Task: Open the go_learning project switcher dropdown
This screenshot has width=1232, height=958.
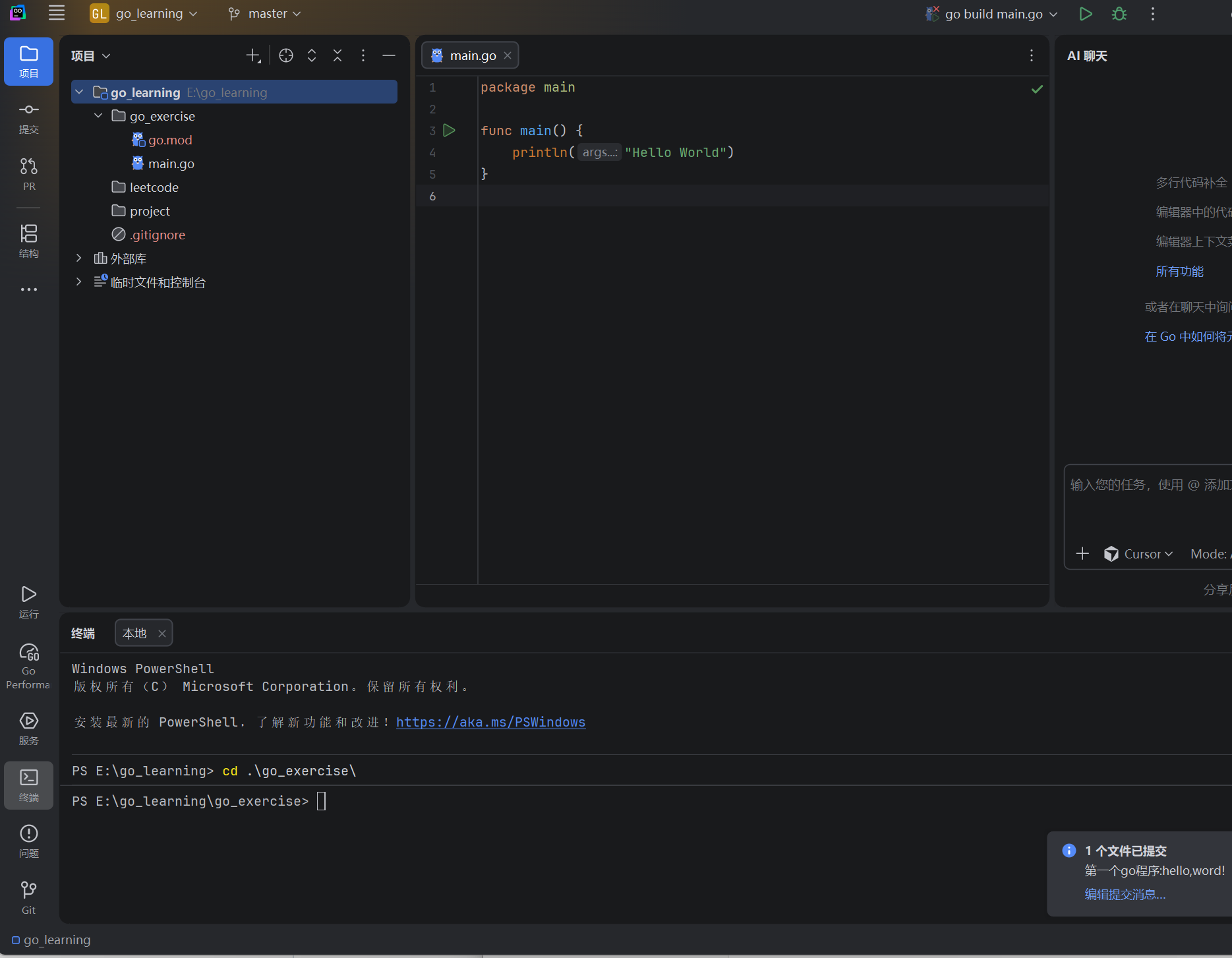Action: (144, 14)
